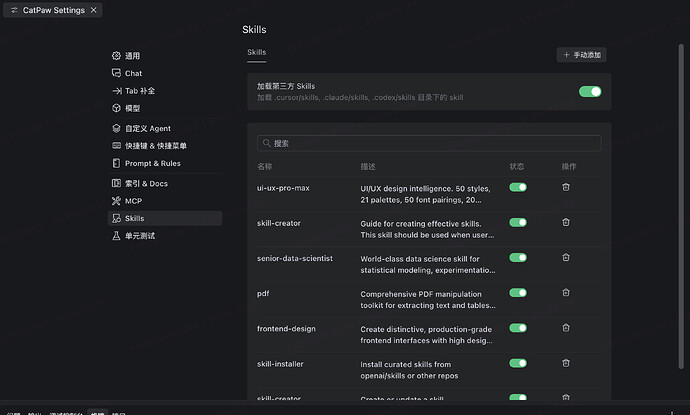
Task: Click the skills panel vertical scrollbar
Action: coord(681,207)
